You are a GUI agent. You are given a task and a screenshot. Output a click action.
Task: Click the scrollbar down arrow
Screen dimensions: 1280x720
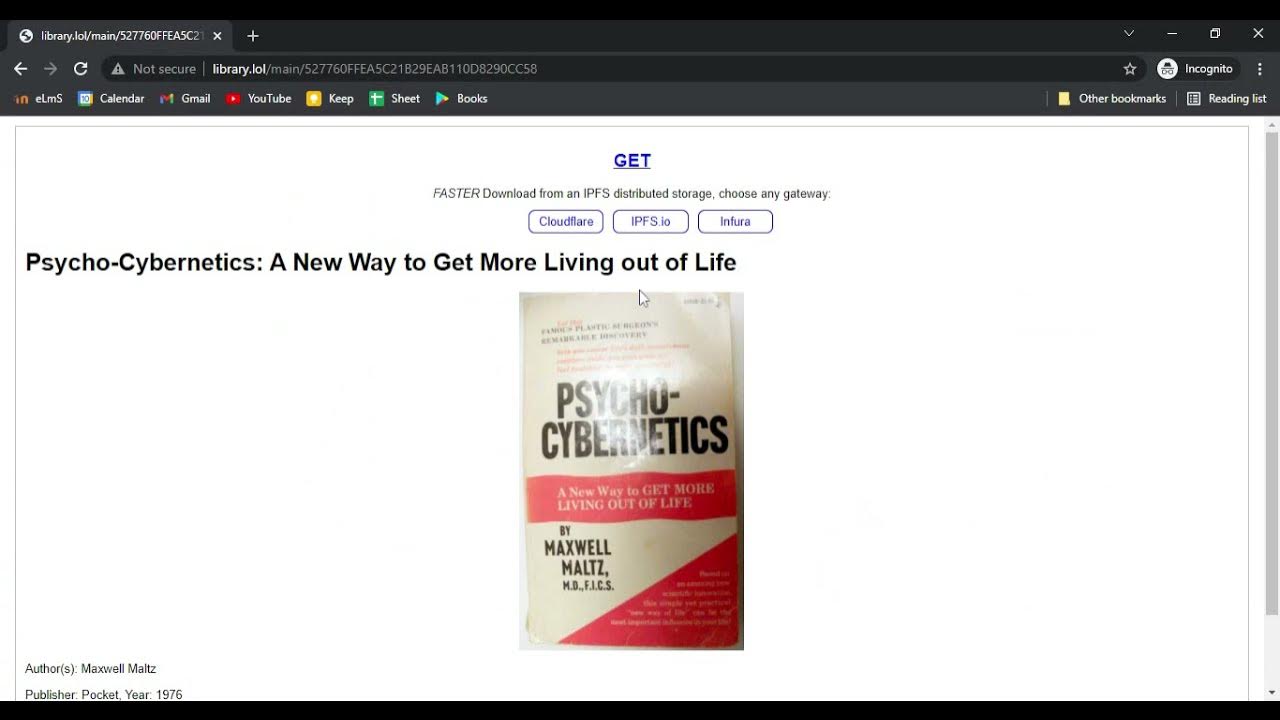click(x=1272, y=692)
